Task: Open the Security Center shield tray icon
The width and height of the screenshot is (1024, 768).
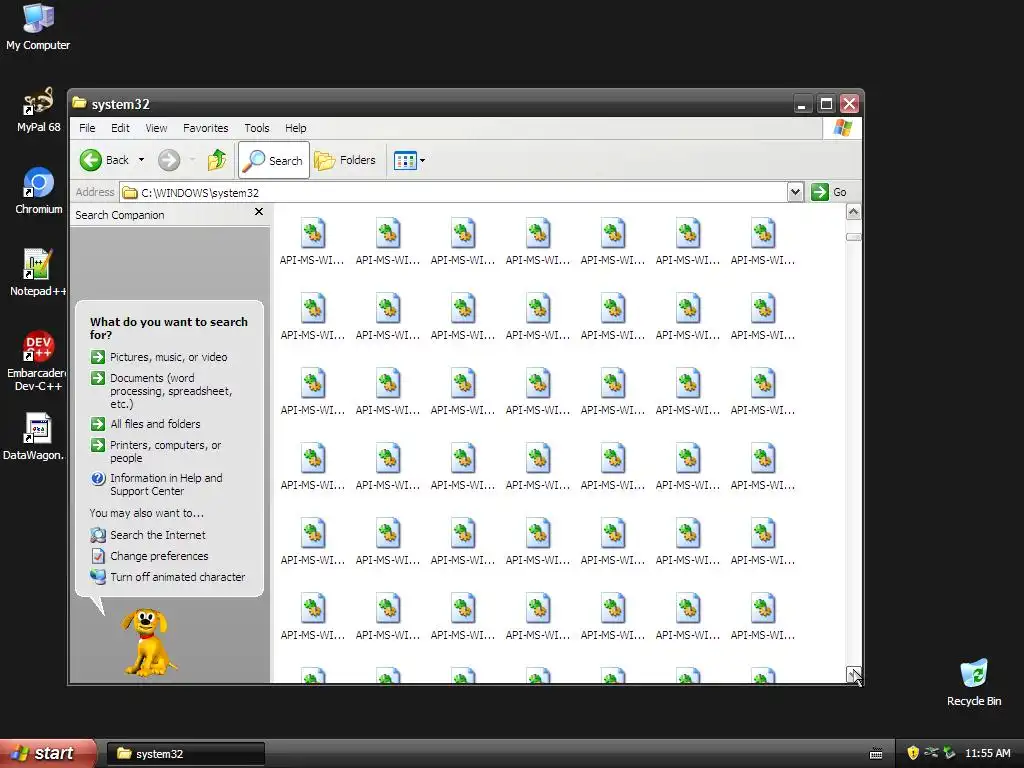Action: click(x=912, y=753)
